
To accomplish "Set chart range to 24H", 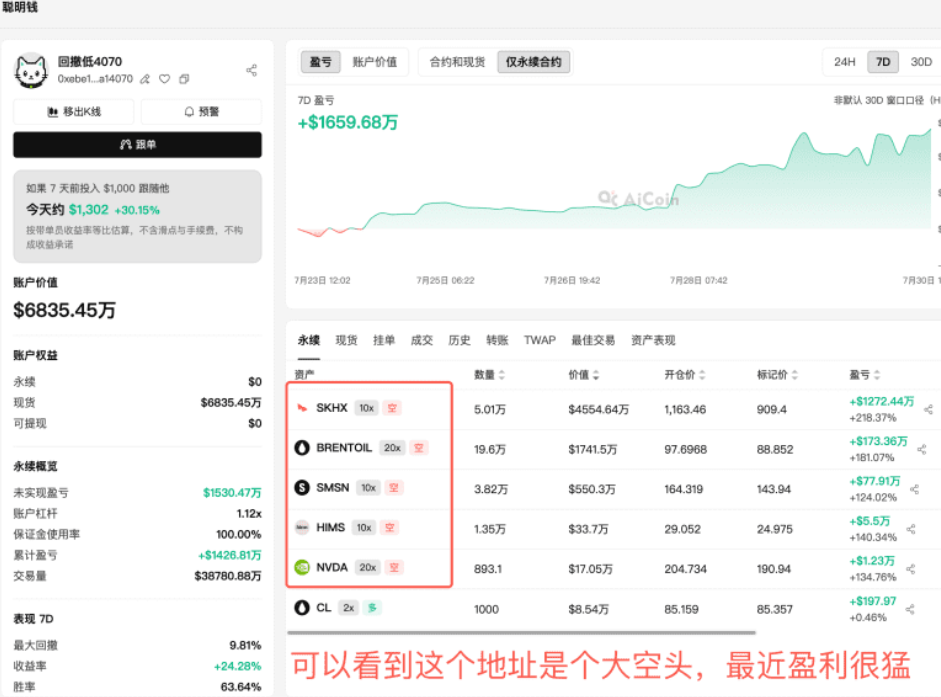I will point(844,62).
